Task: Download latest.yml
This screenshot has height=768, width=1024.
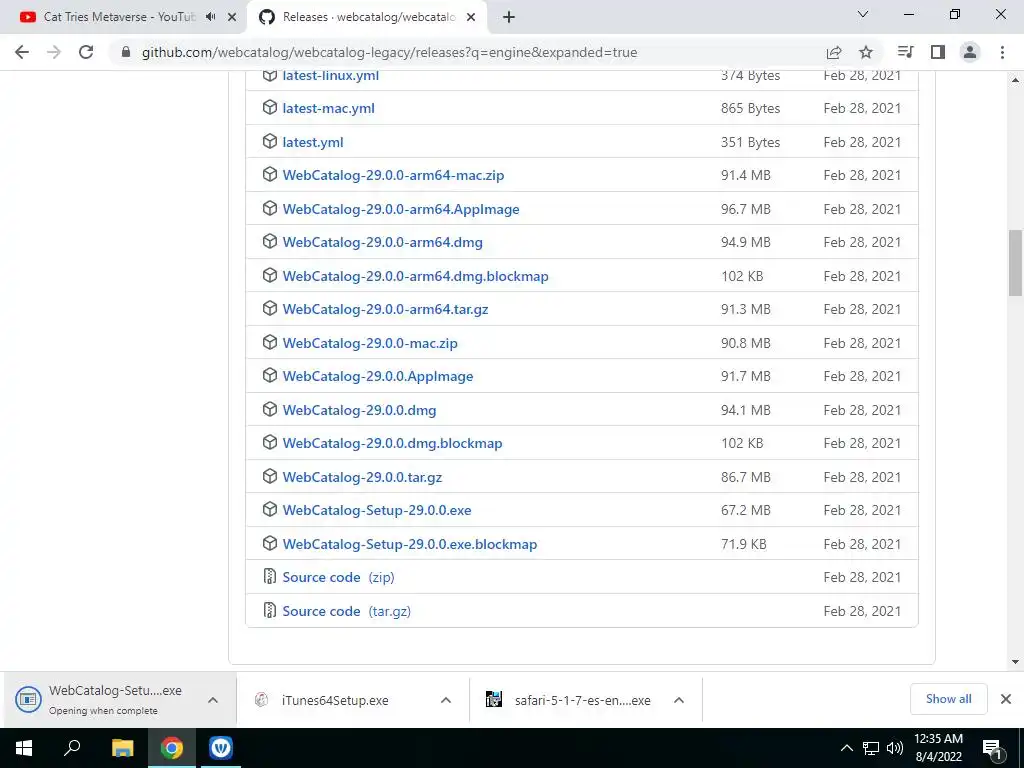Action: pos(313,142)
